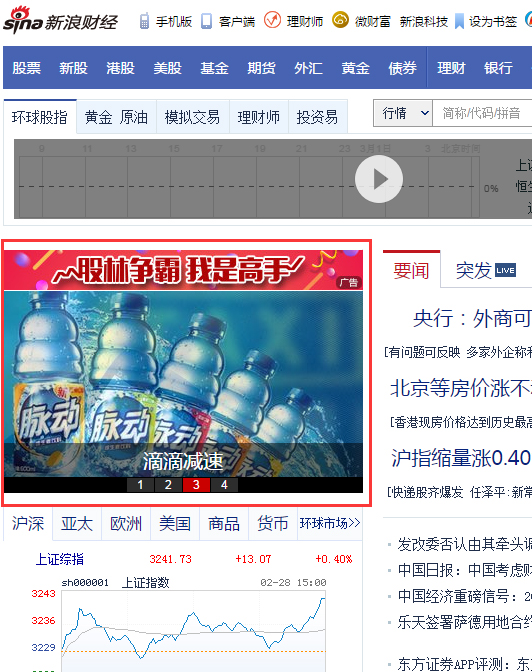Click the LIVE badge next to 突发

pyautogui.click(x=505, y=270)
